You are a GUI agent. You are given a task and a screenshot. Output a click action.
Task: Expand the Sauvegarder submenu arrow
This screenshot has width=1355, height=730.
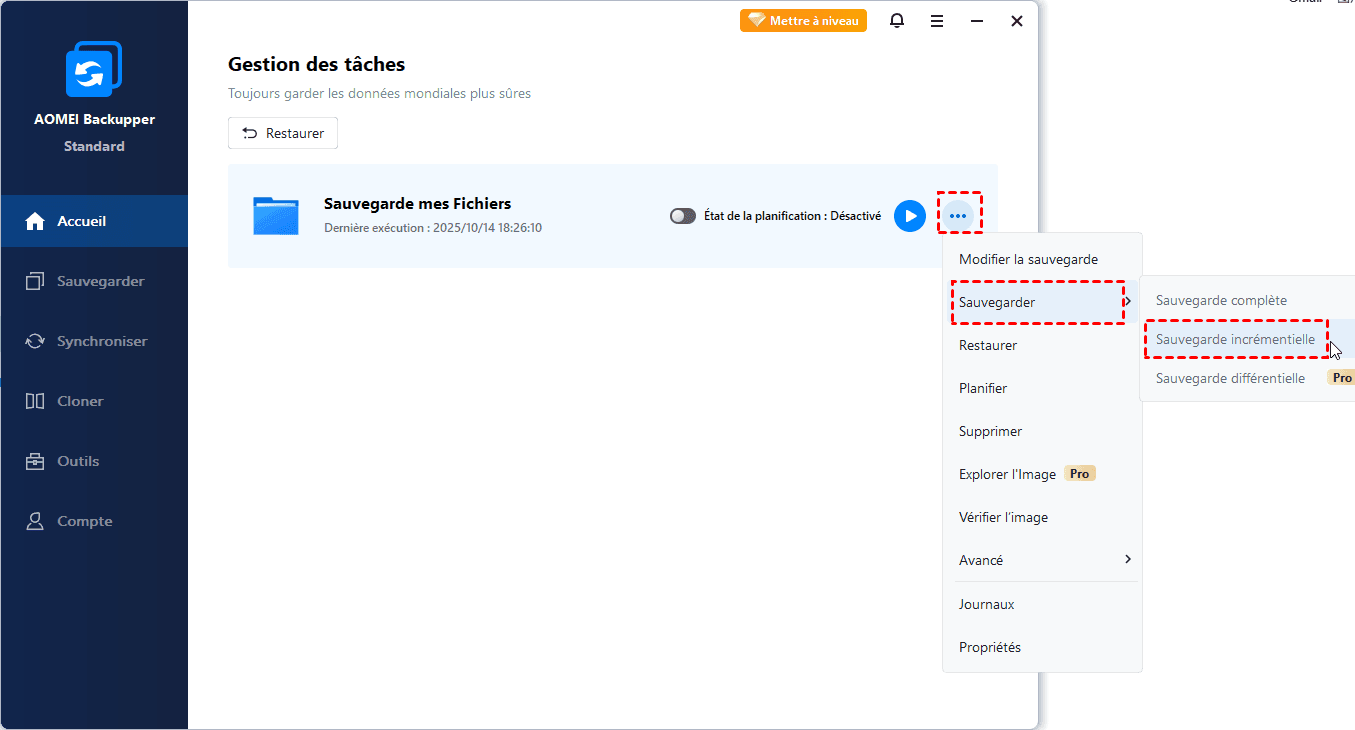click(1127, 302)
